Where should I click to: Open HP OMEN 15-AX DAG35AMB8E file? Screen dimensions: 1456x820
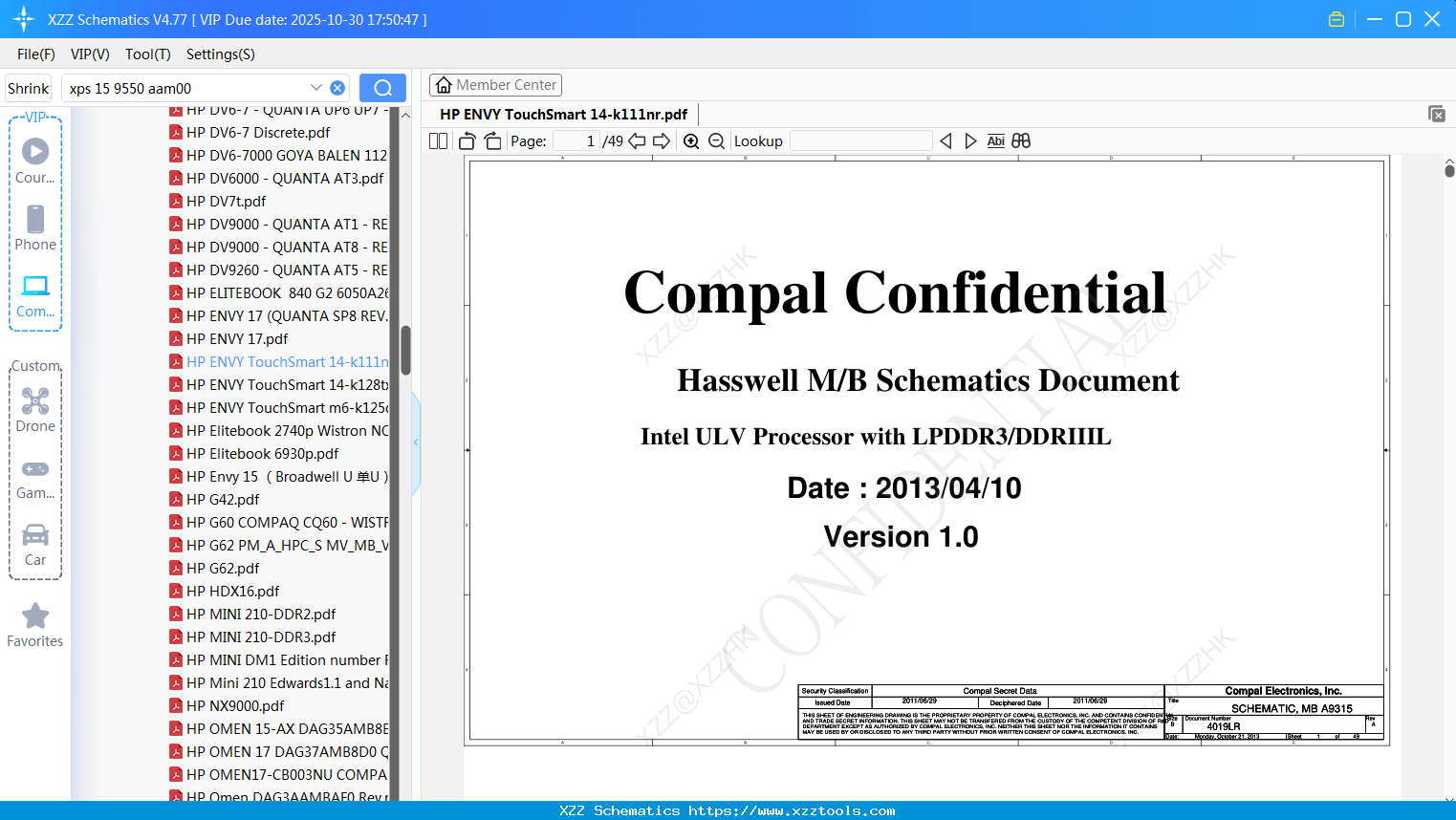tap(287, 729)
